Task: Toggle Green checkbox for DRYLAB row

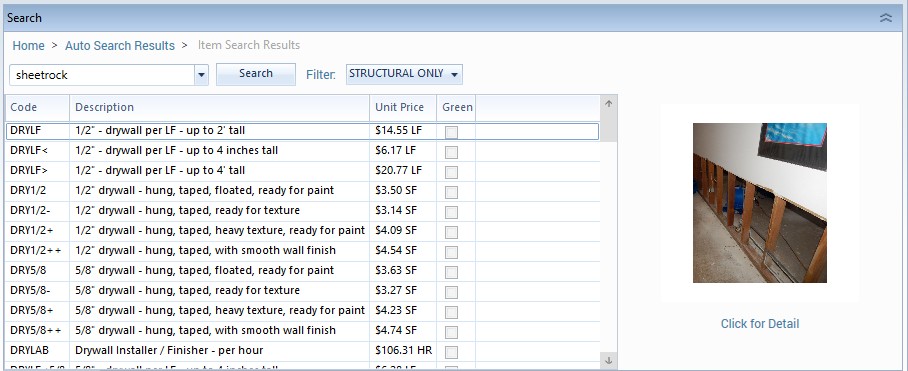Action: tap(451, 351)
